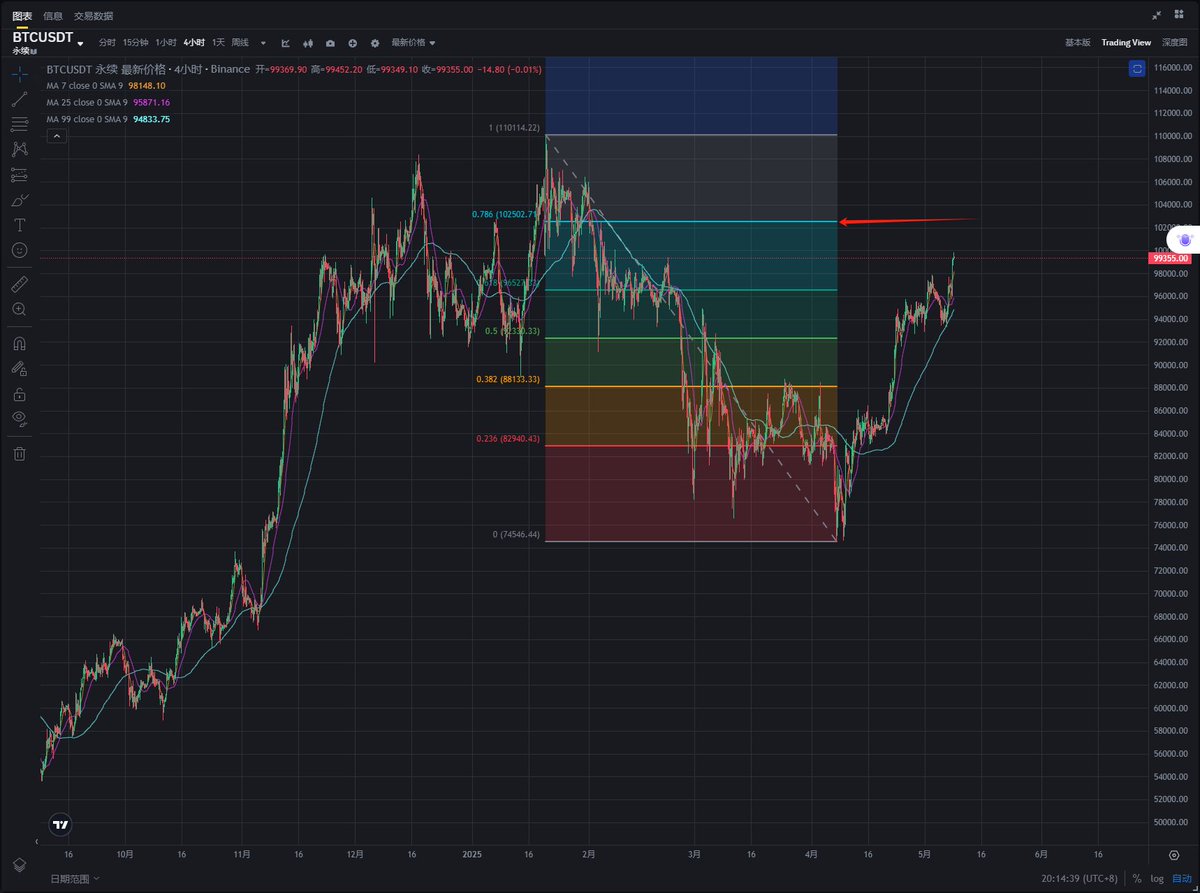The image size is (1200, 893).
Task: Switch to 基本版 chart view
Action: click(1078, 43)
